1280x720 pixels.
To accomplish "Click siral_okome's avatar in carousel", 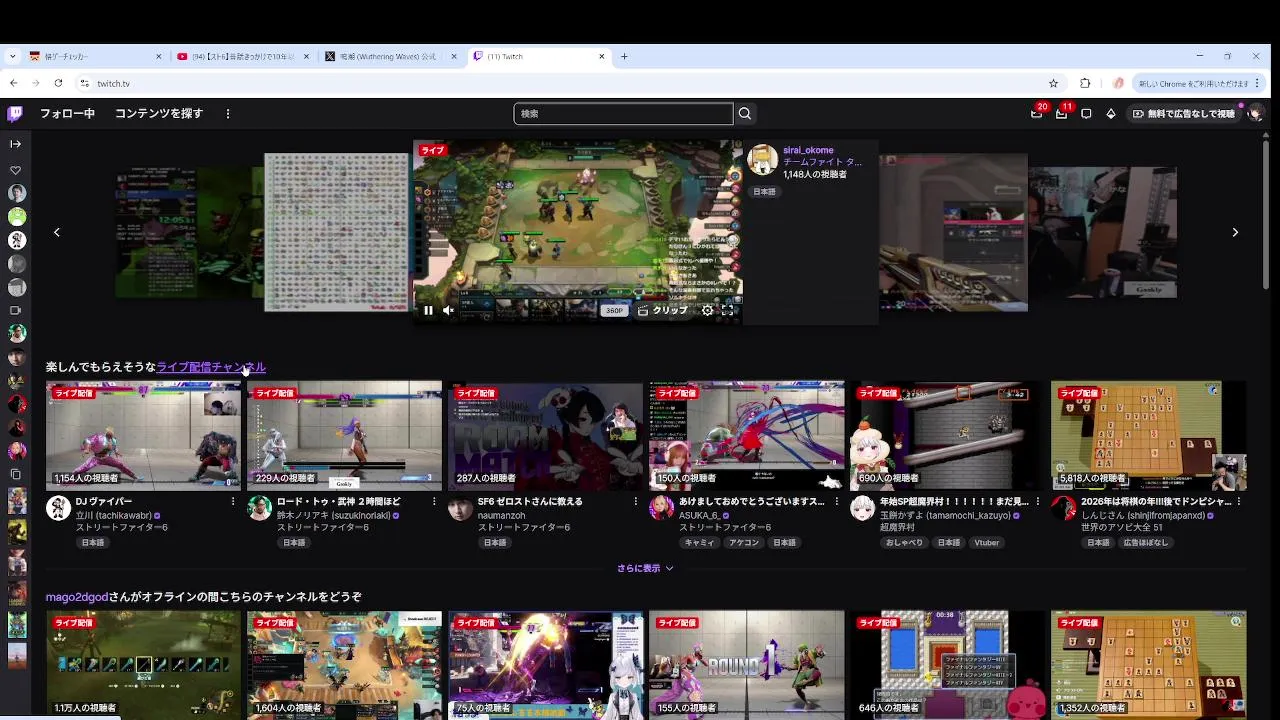I will pos(763,160).
